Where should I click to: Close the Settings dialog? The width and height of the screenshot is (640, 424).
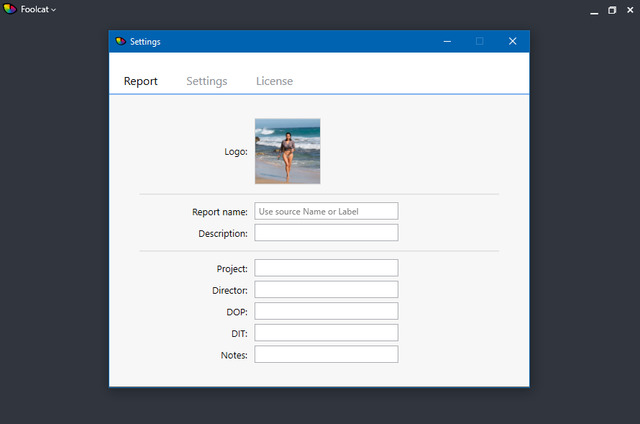coord(512,41)
